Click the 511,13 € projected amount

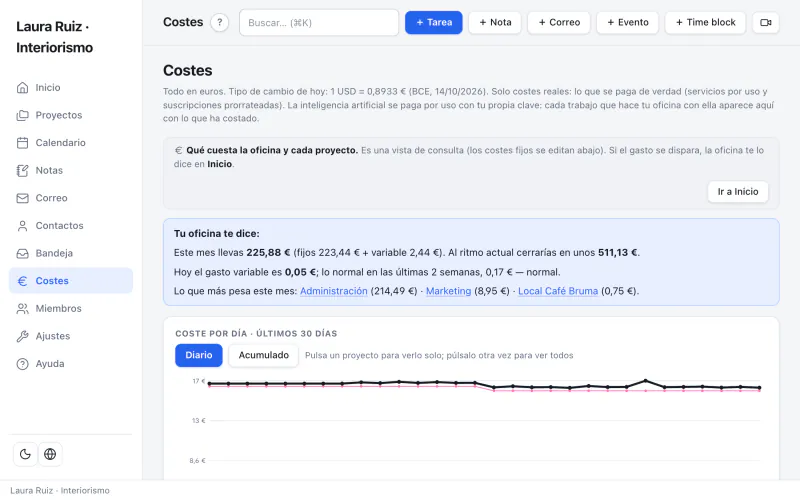coord(617,253)
